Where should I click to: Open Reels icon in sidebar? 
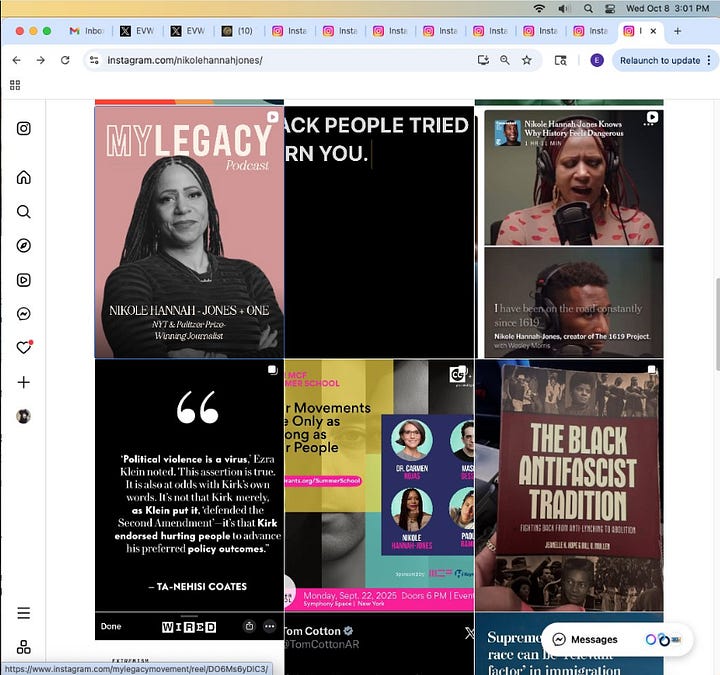click(24, 280)
